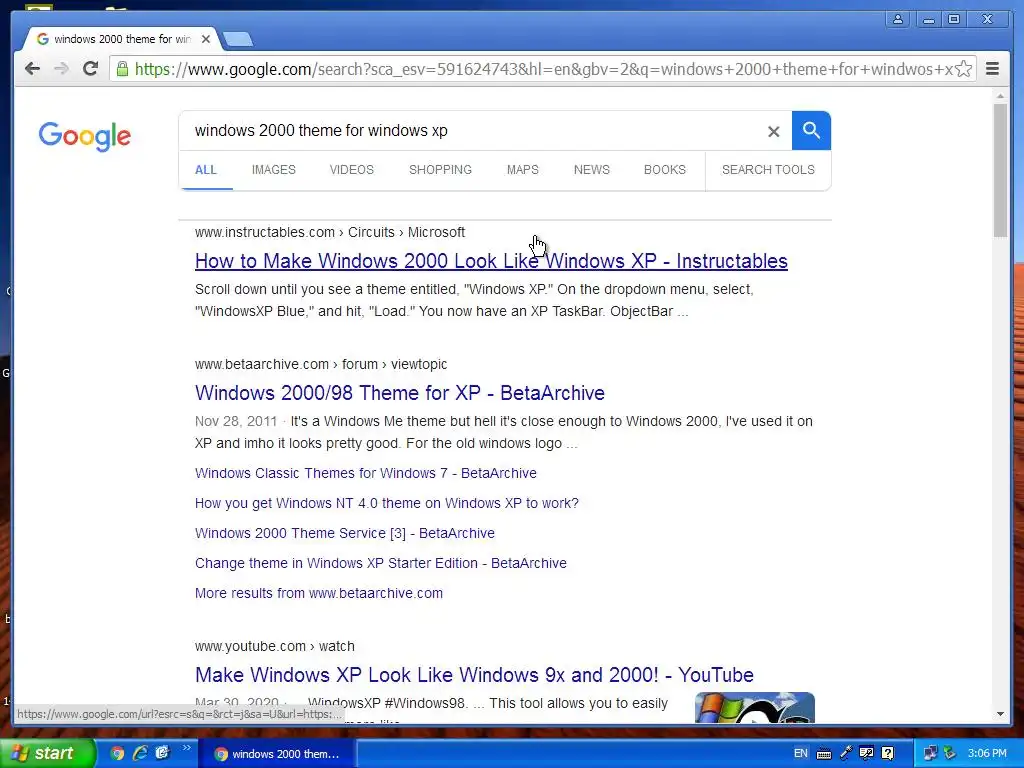Screen dimensions: 1024x768
Task: Select the ALL search tab
Action: (x=206, y=170)
